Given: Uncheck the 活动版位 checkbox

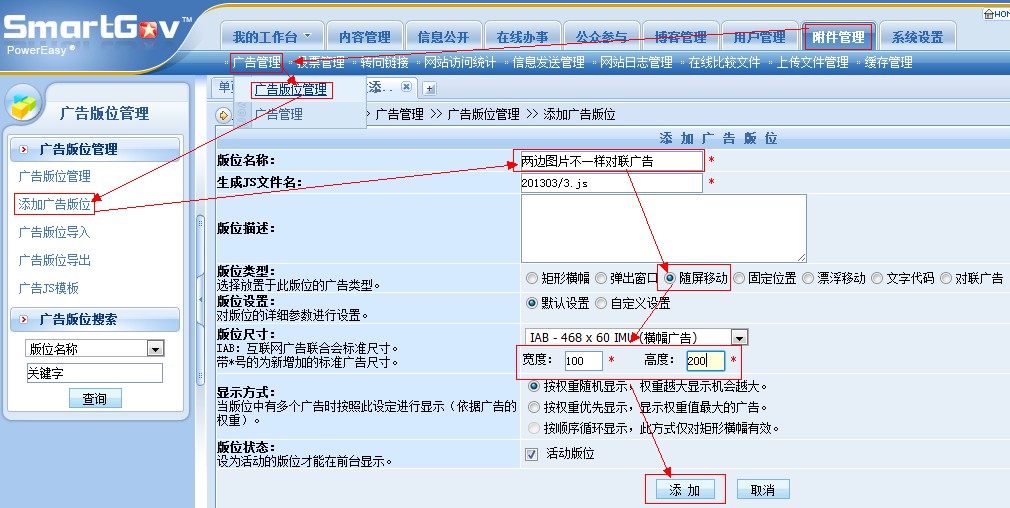Looking at the screenshot, I should click(x=532, y=454).
